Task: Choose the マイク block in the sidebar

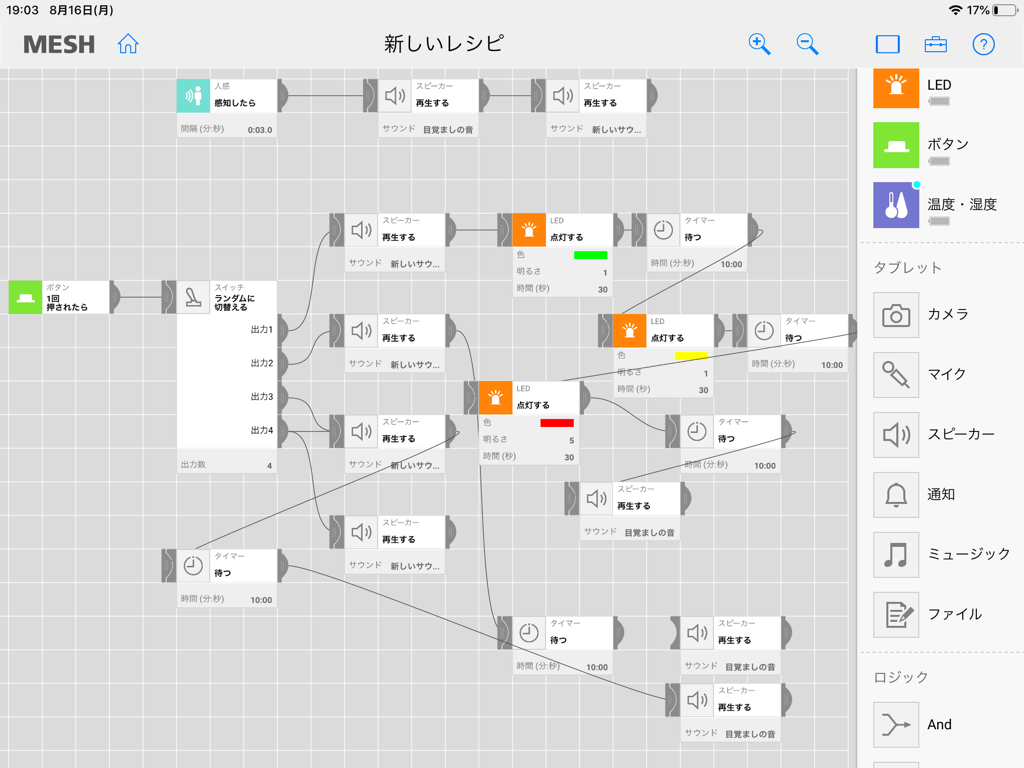Action: (x=896, y=375)
